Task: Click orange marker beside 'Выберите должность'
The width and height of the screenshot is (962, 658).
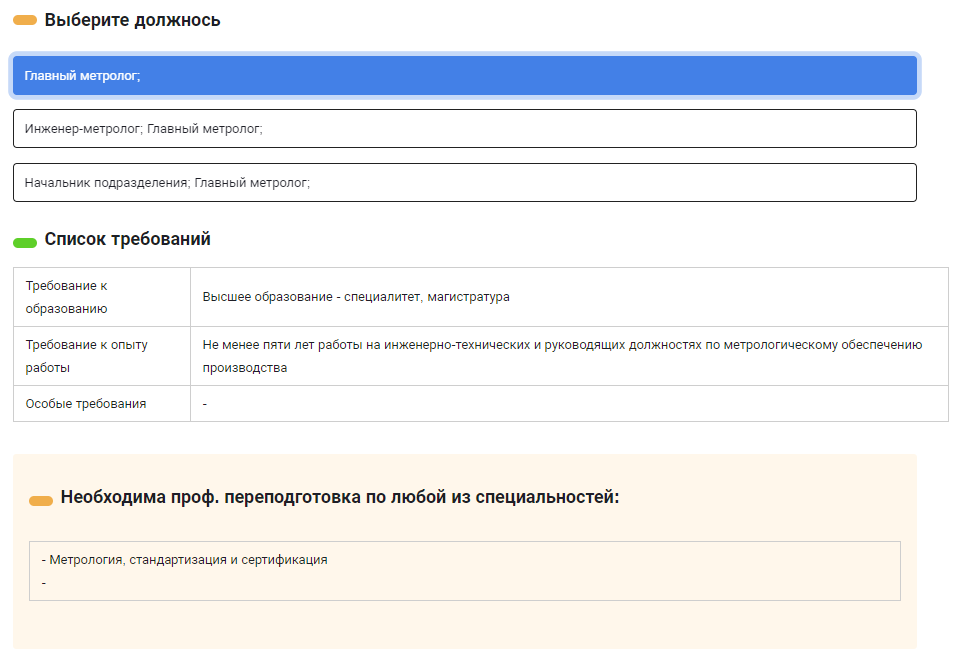Action: pyautogui.click(x=25, y=20)
